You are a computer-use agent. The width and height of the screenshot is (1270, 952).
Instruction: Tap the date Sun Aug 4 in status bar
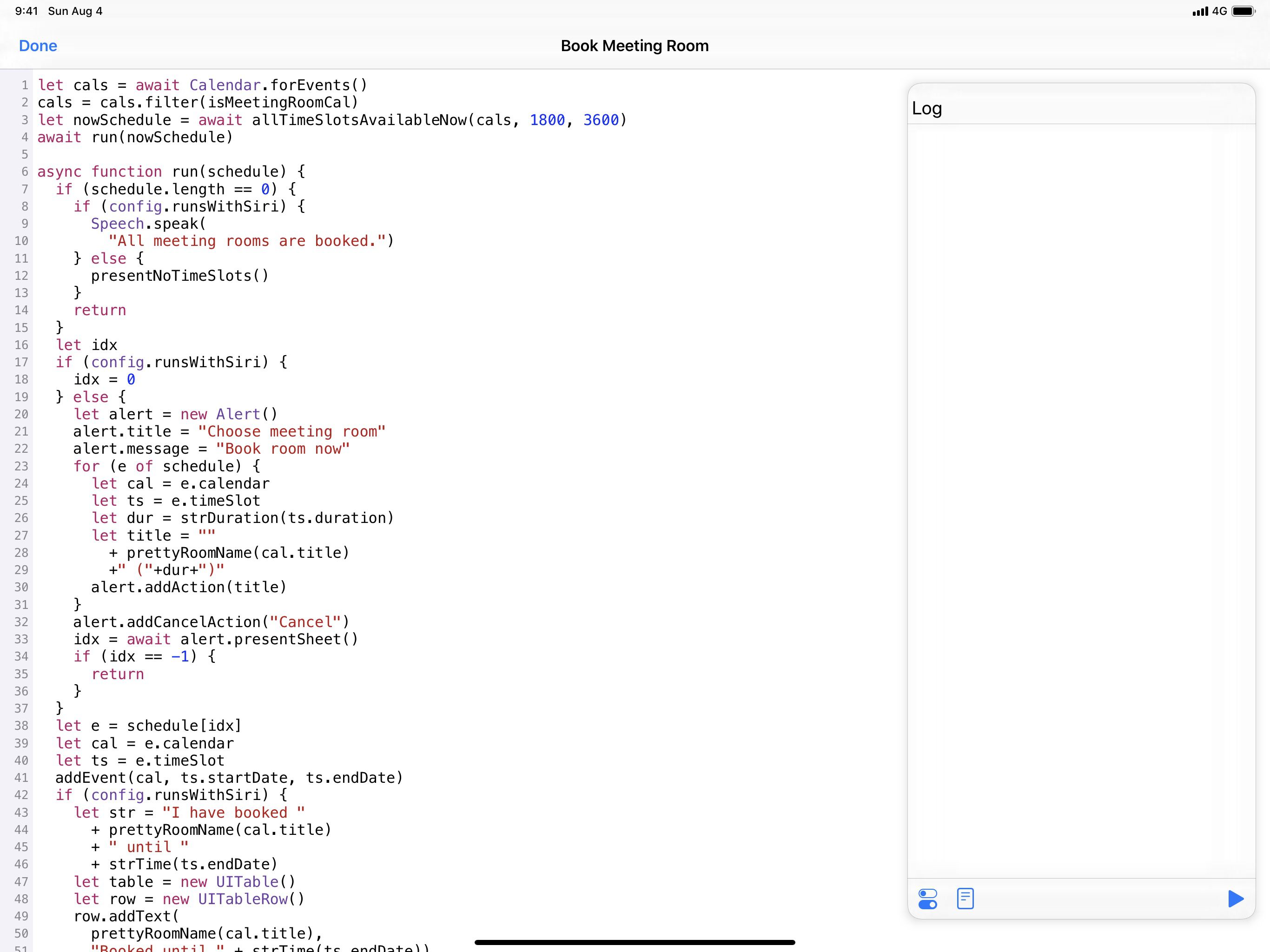click(75, 10)
